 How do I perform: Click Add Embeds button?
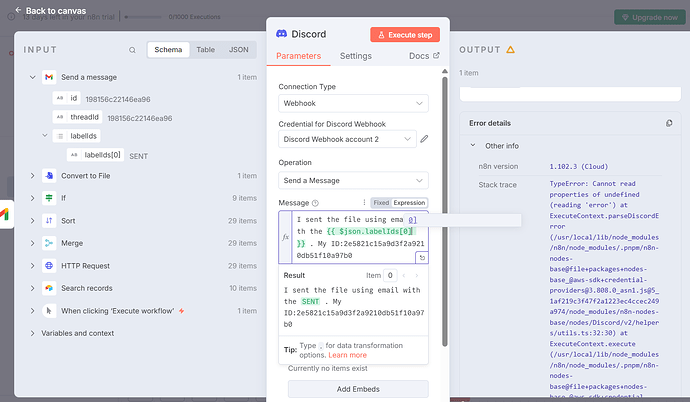click(x=358, y=389)
